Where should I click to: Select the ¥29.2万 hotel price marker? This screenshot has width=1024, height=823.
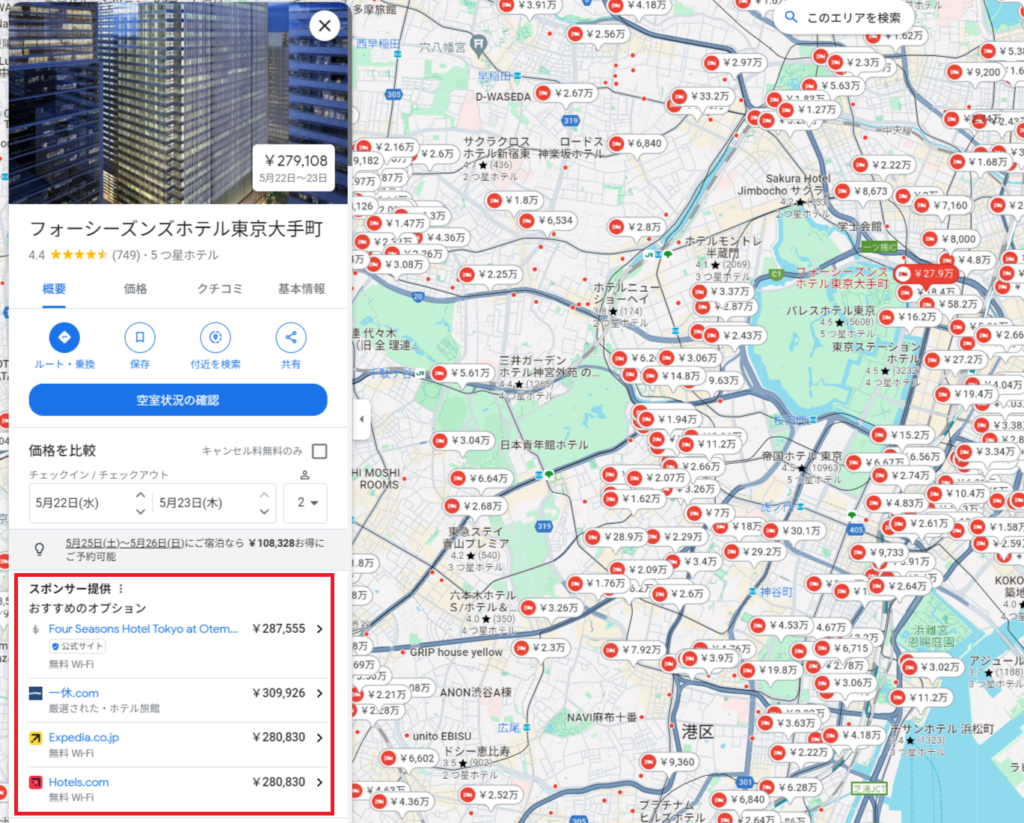[754, 552]
